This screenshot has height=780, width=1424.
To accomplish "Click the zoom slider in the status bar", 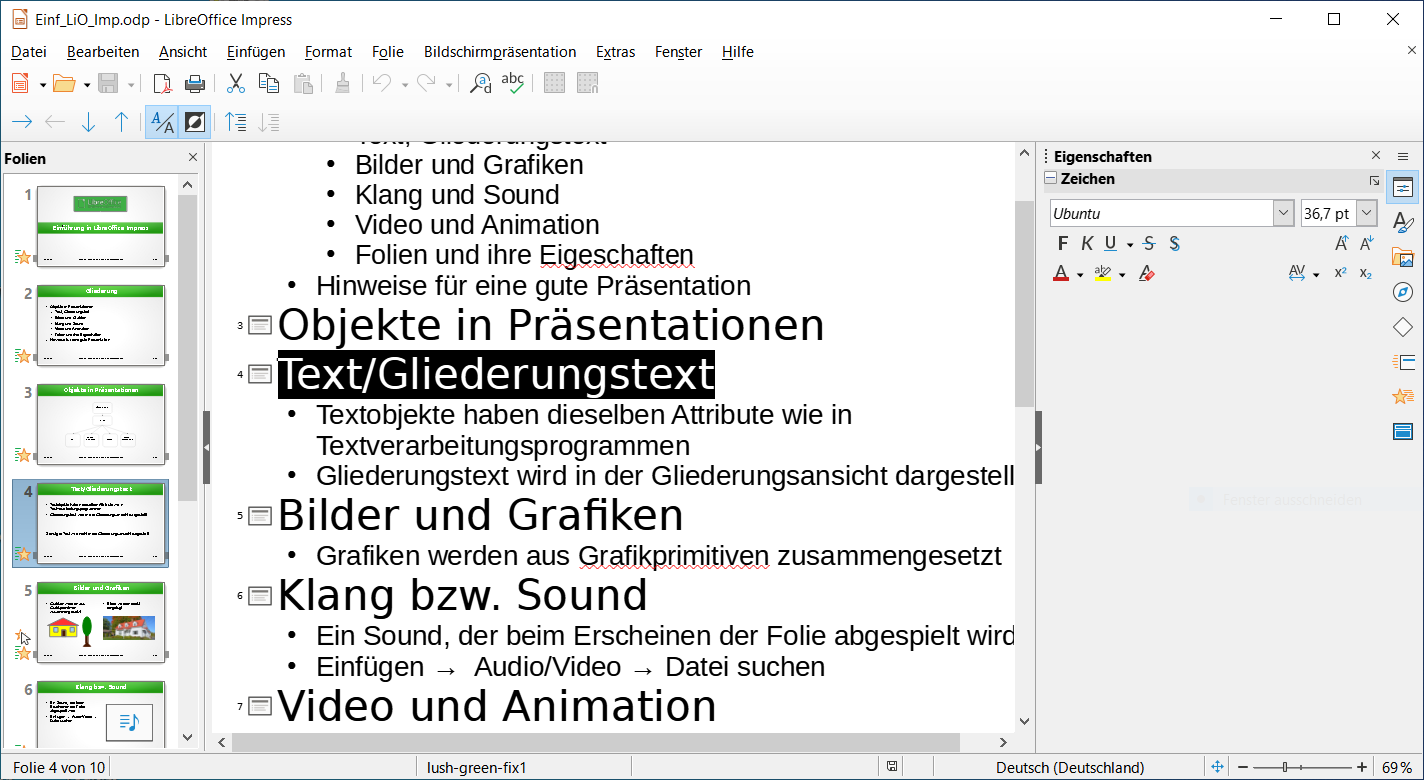I will (x=1300, y=767).
